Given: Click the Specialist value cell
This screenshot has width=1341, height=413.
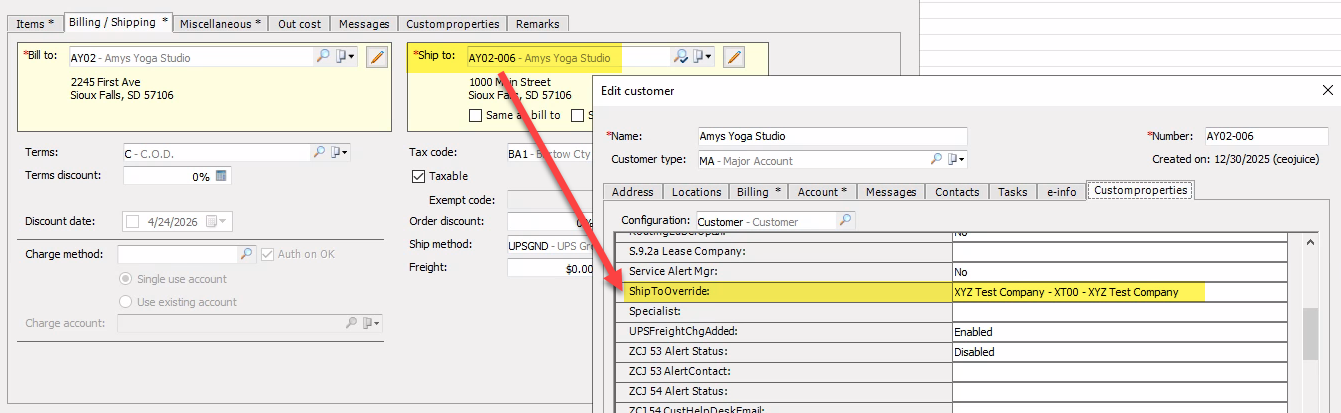Looking at the screenshot, I should (x=1119, y=312).
